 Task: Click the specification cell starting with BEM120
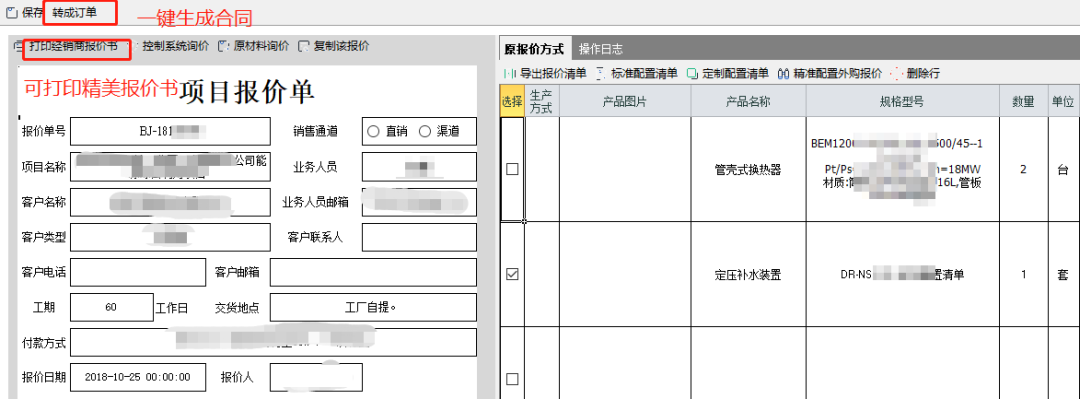point(903,169)
